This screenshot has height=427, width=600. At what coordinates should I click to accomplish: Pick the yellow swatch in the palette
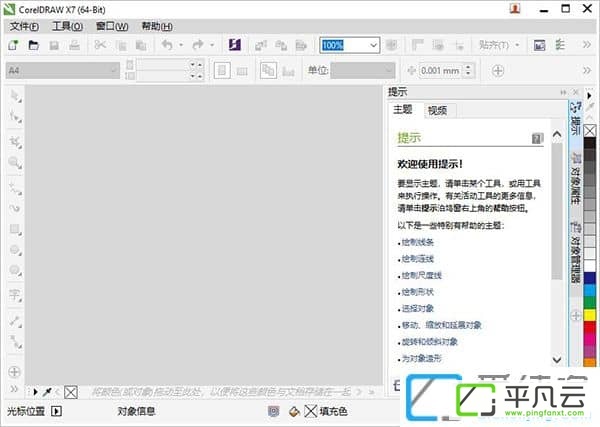pos(590,315)
